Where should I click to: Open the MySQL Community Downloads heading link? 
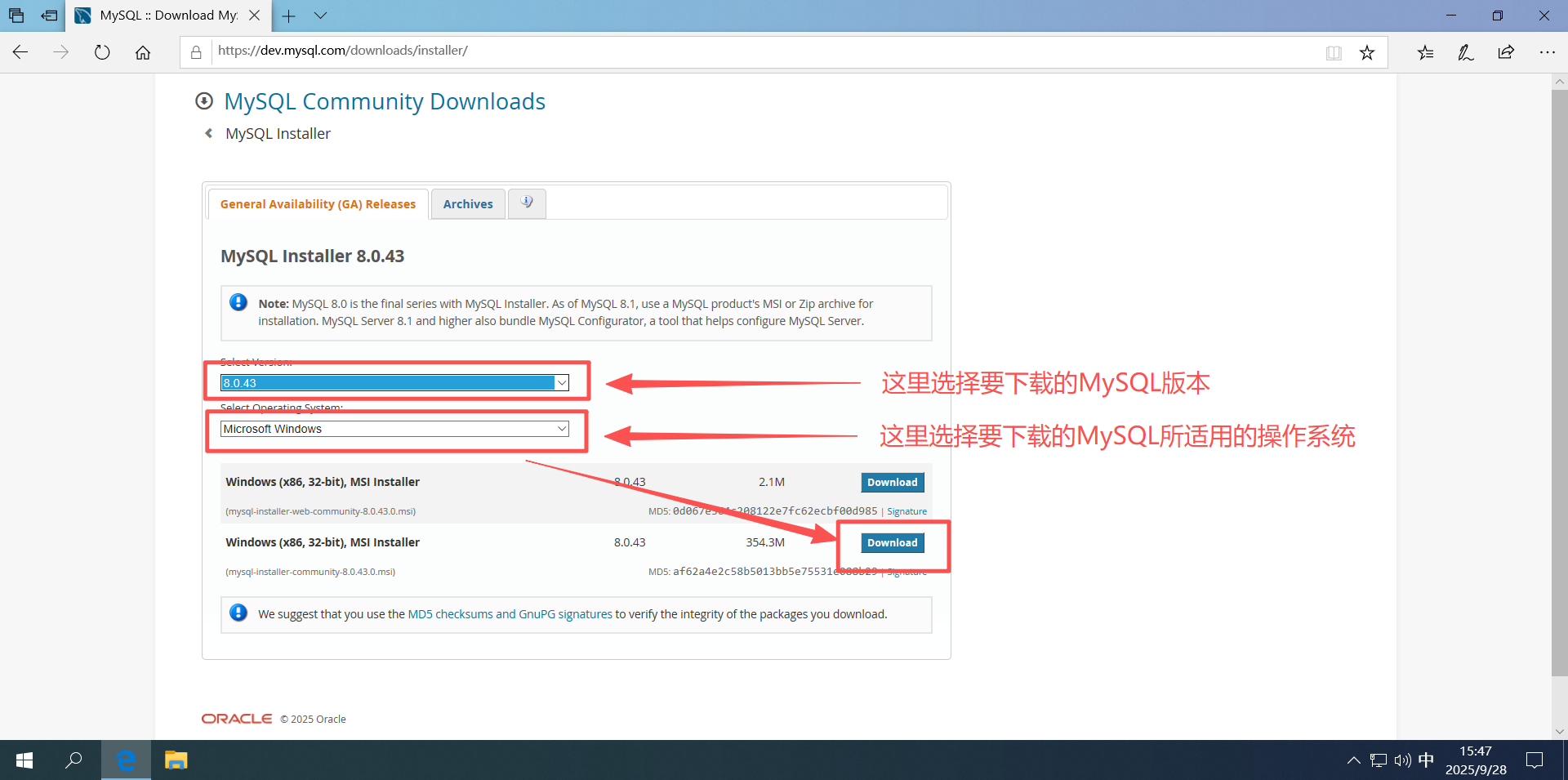tap(385, 101)
